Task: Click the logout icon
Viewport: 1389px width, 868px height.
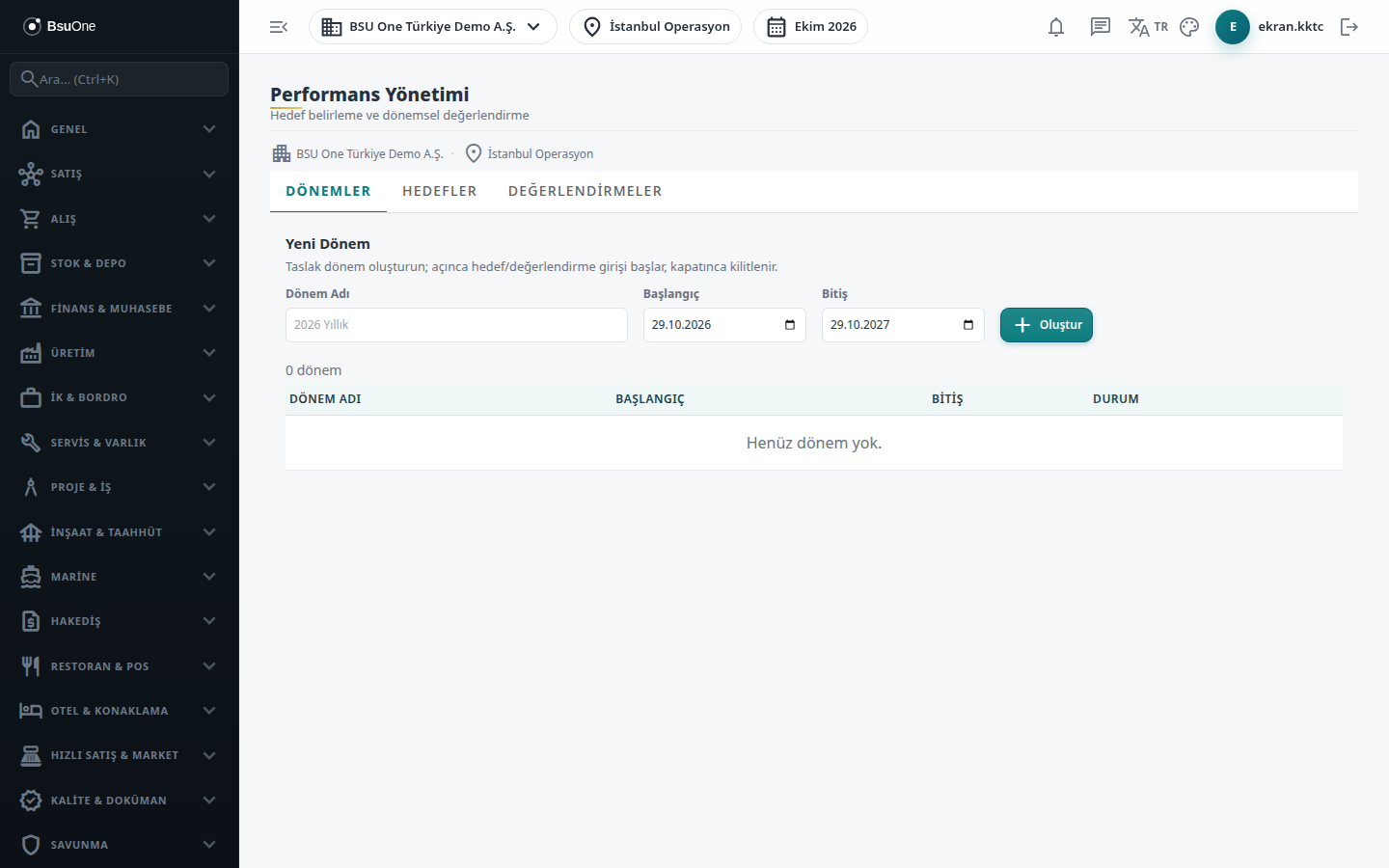Action: [1349, 27]
